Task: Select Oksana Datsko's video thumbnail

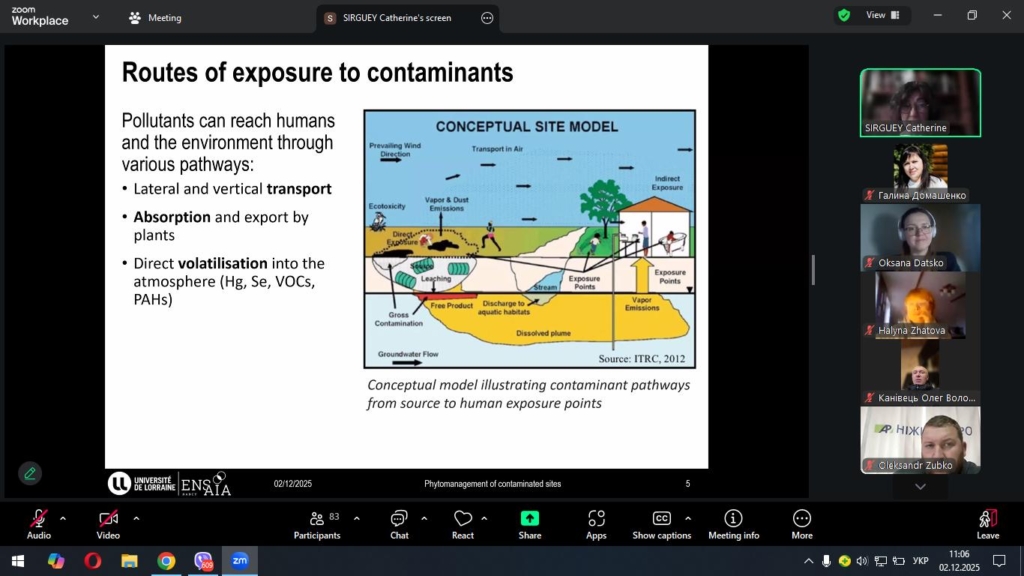Action: pyautogui.click(x=920, y=237)
